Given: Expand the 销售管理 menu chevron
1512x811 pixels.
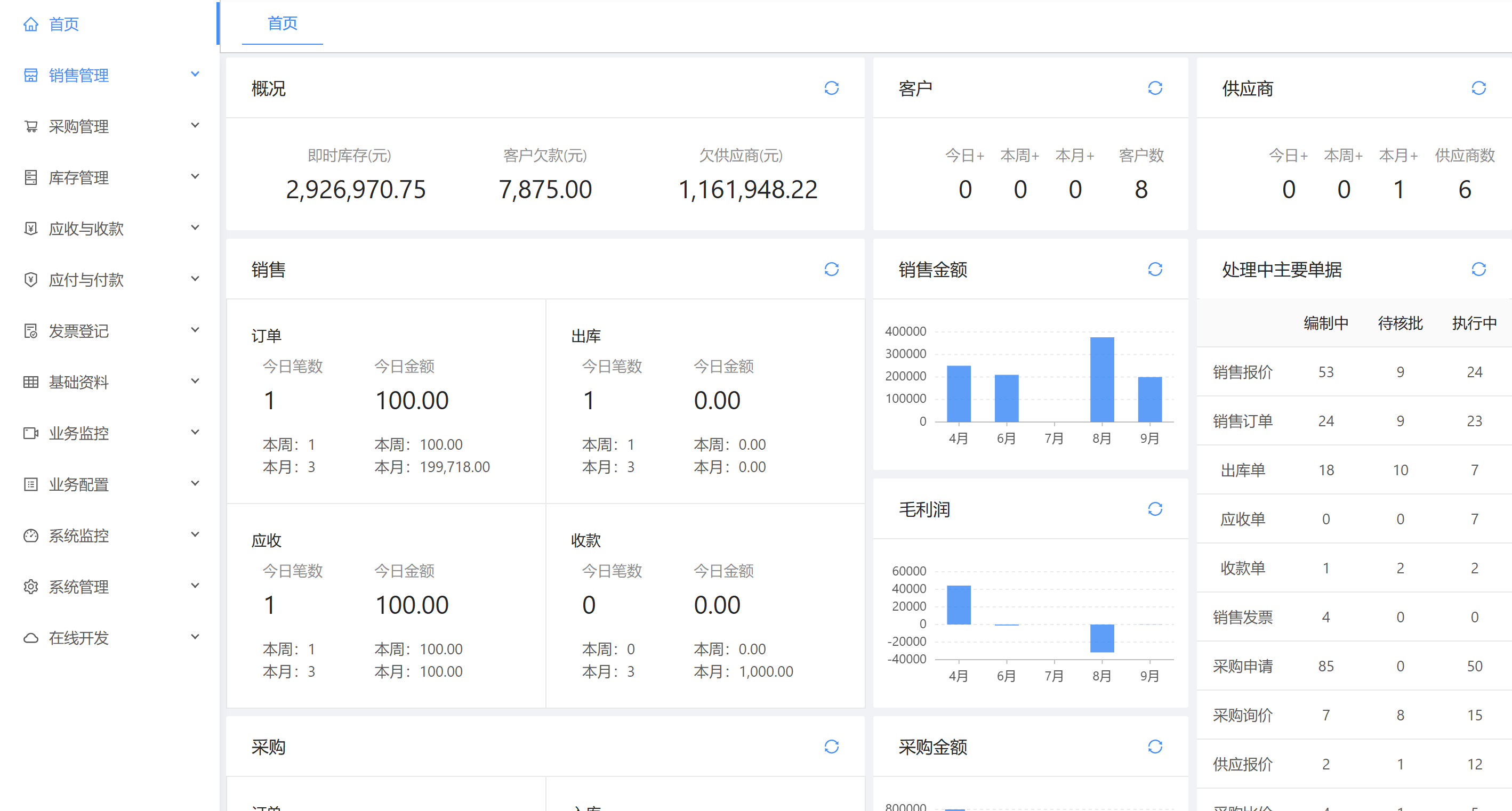Looking at the screenshot, I should click(x=196, y=75).
